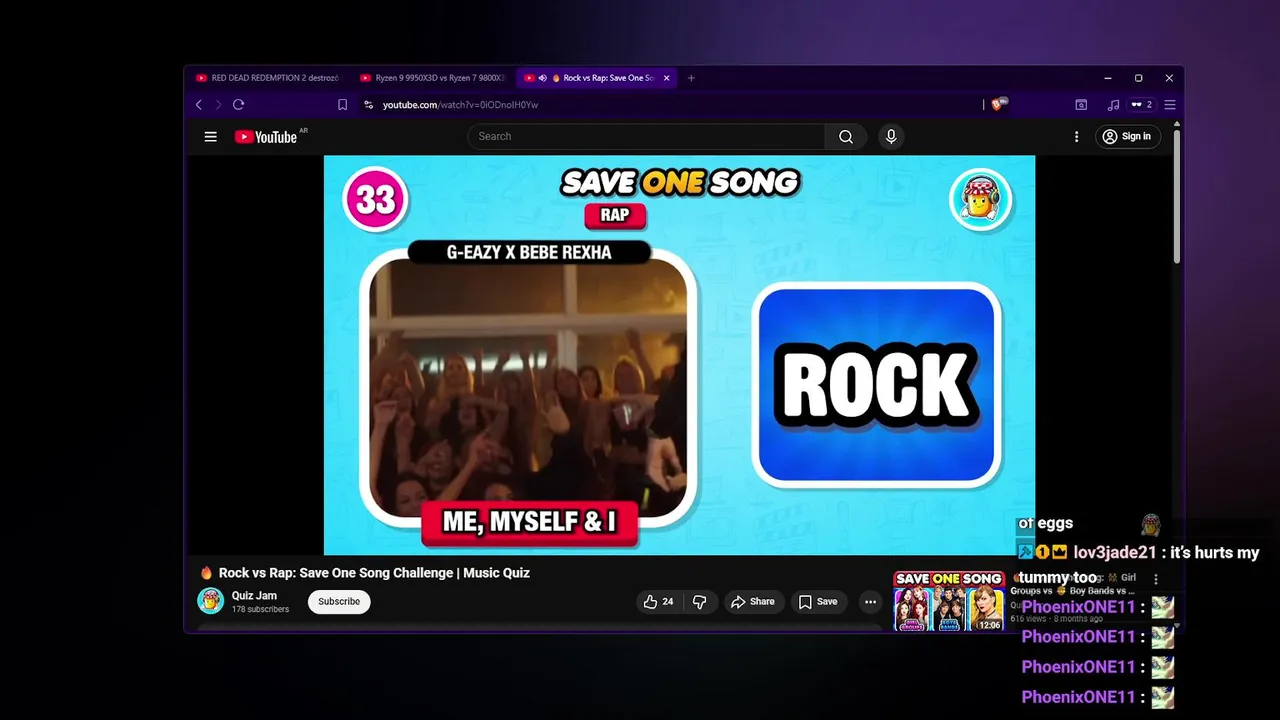Open more actions ellipsis under video
The width and height of the screenshot is (1280, 720).
pos(871,602)
